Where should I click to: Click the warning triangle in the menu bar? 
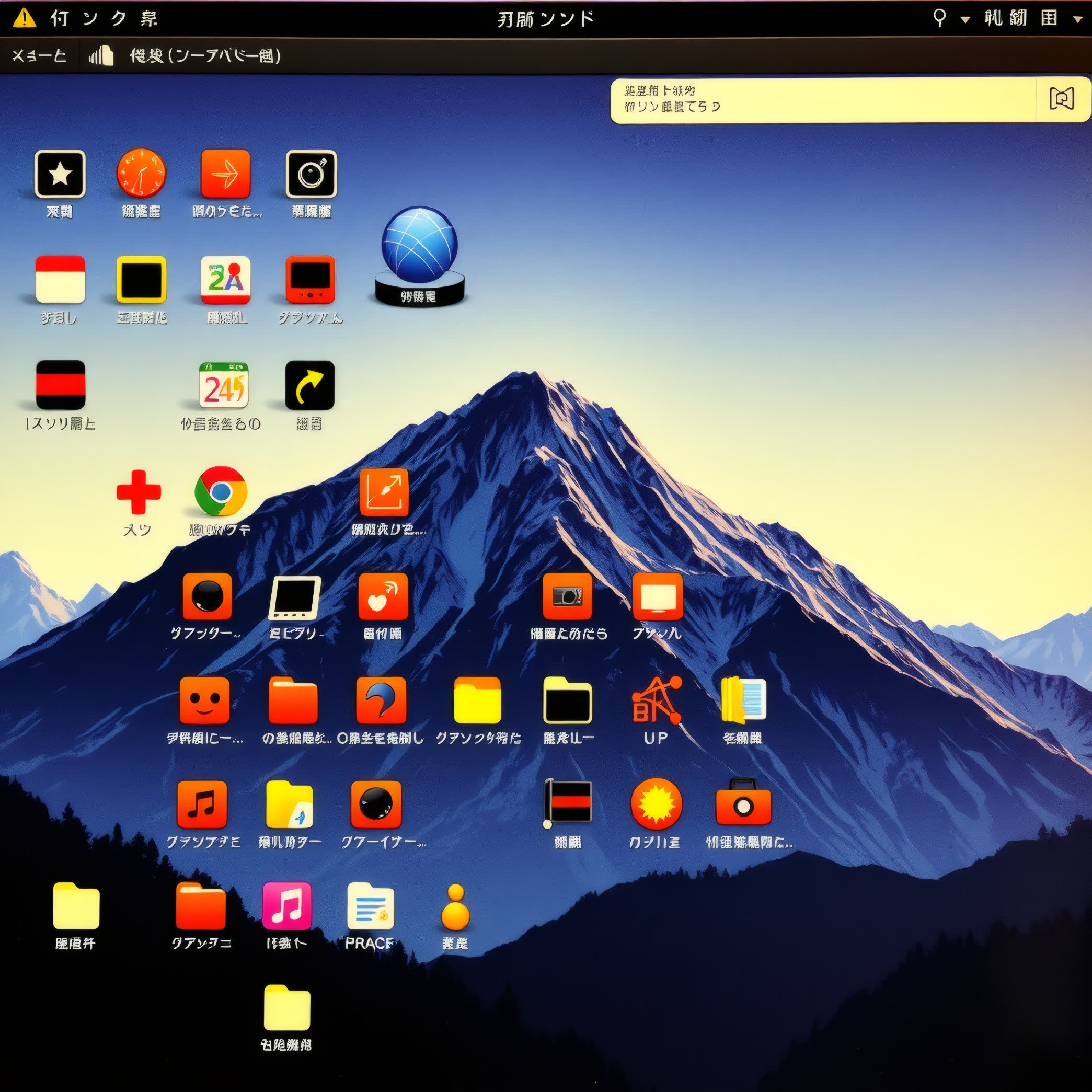pyautogui.click(x=24, y=18)
